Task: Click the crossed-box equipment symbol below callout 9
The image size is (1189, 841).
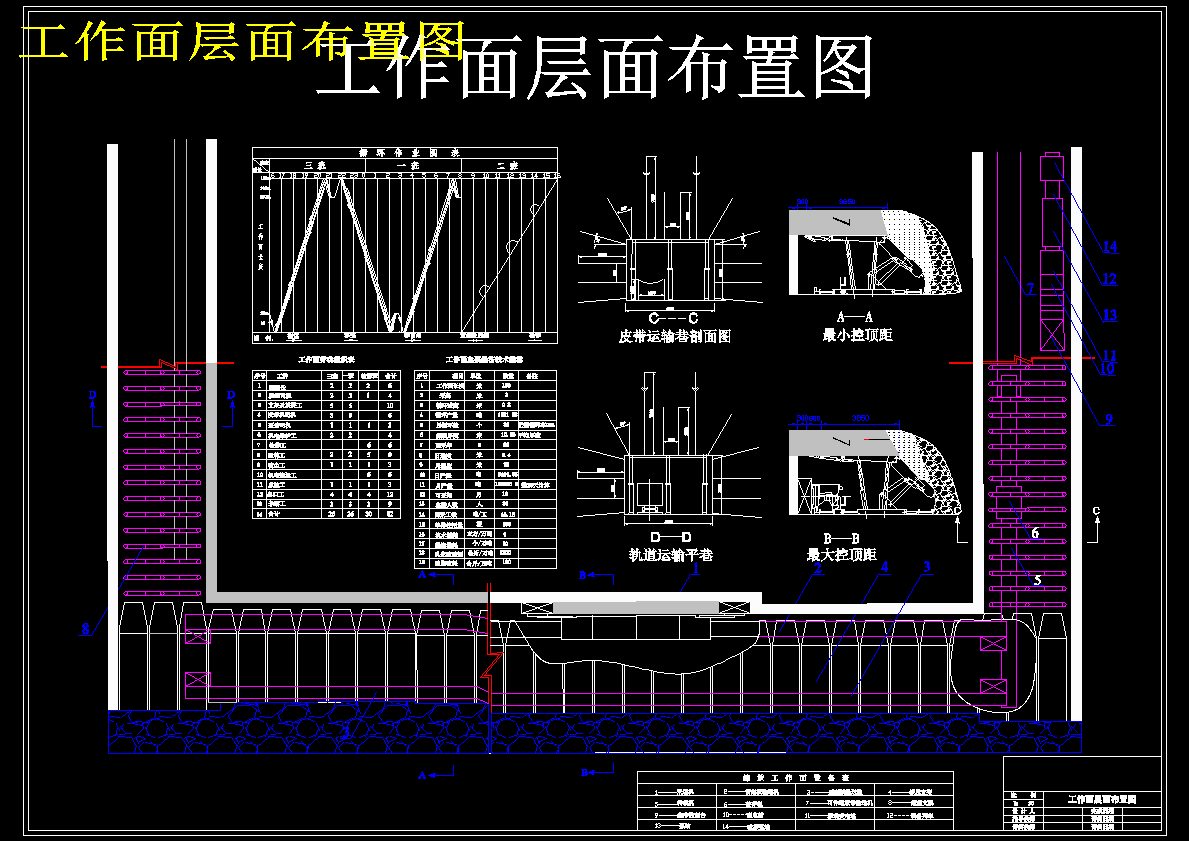Action: click(x=1053, y=335)
